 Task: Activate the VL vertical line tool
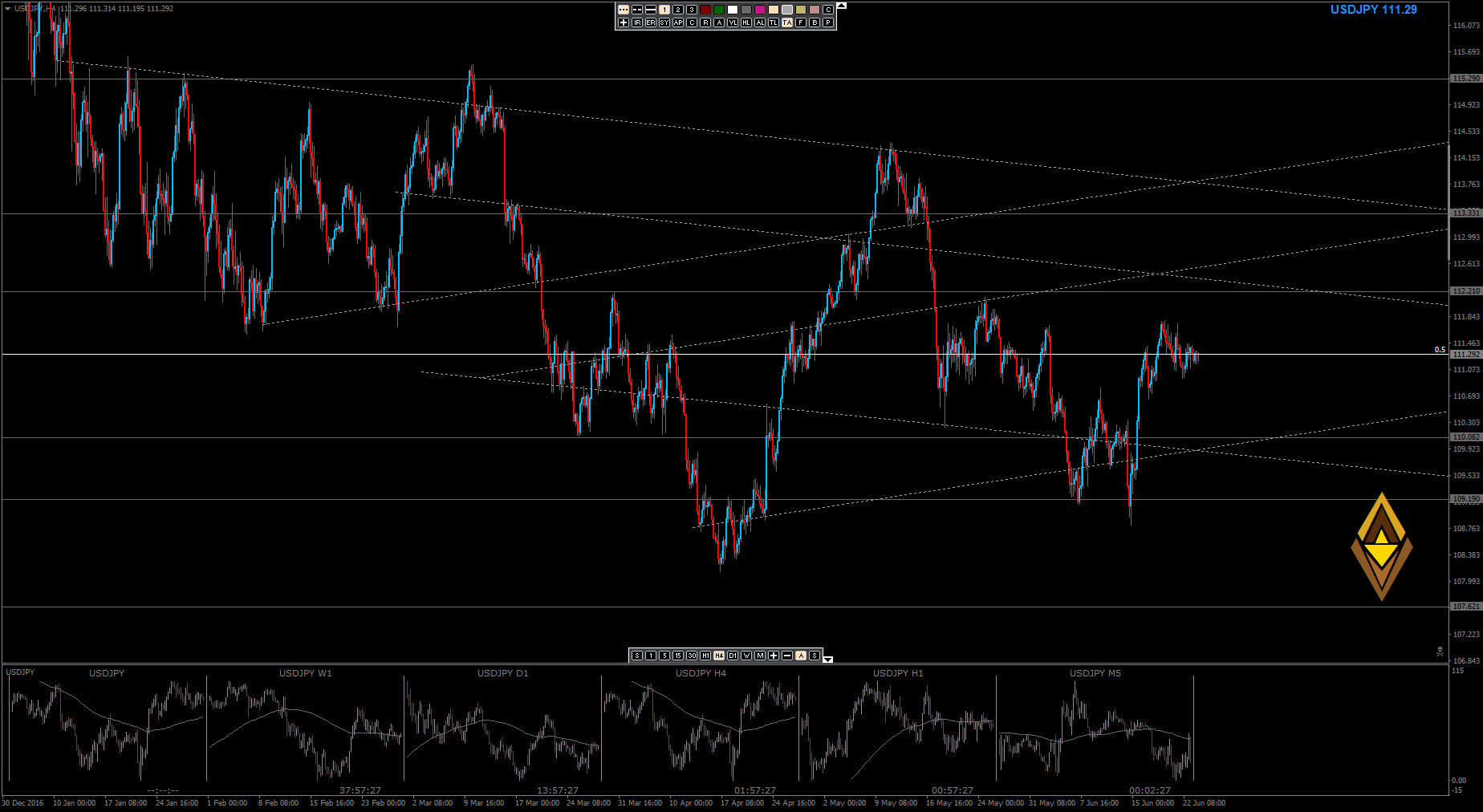[x=733, y=22]
